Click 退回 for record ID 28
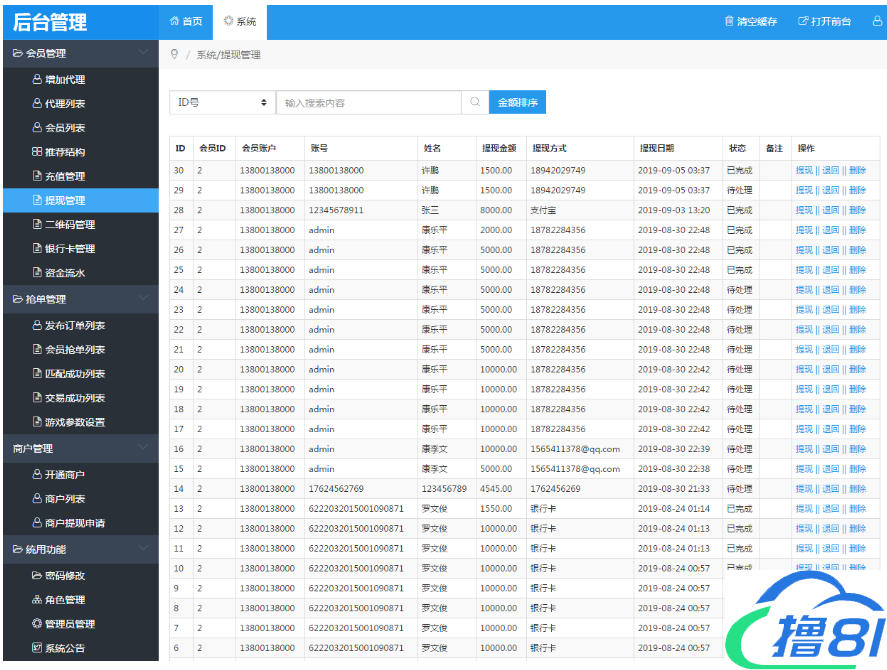 830,210
